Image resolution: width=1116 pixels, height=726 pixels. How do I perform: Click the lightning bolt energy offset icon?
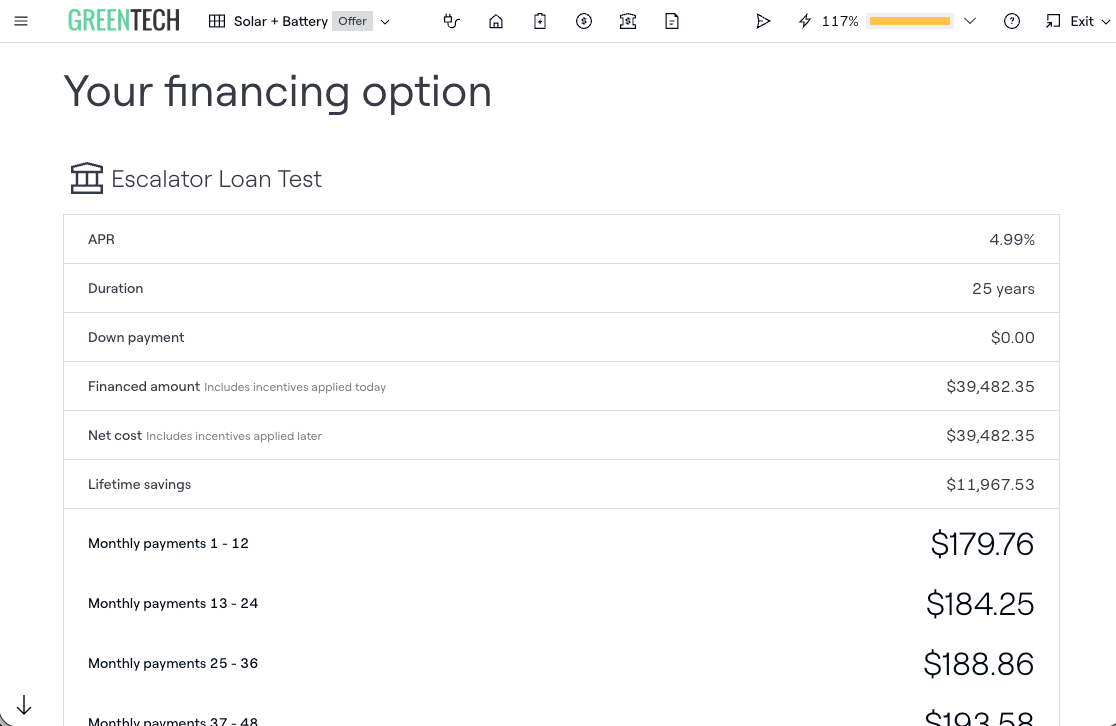pyautogui.click(x=805, y=21)
